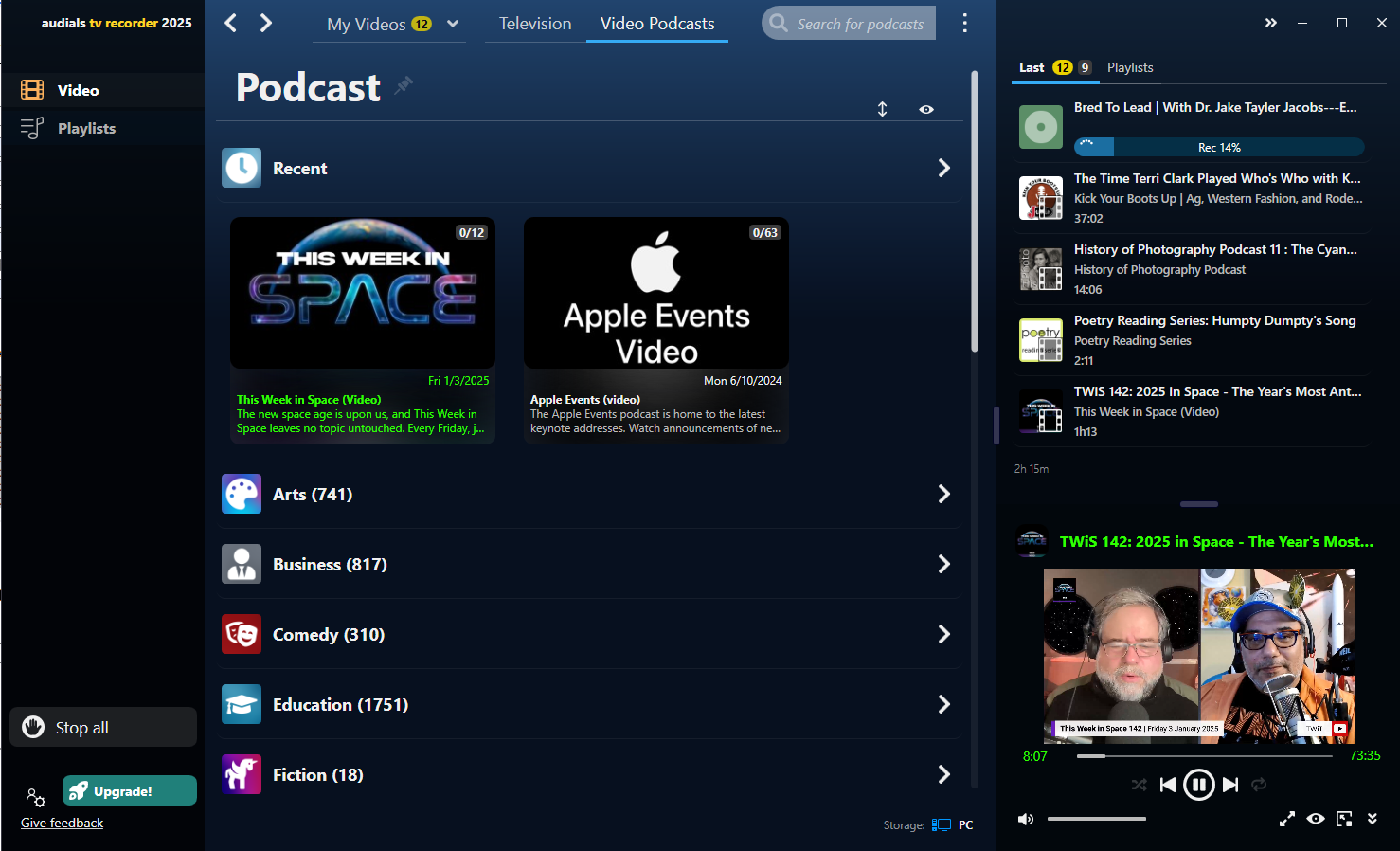Open player in pop-out window
Screen dimensions: 1400x851
point(1344,819)
